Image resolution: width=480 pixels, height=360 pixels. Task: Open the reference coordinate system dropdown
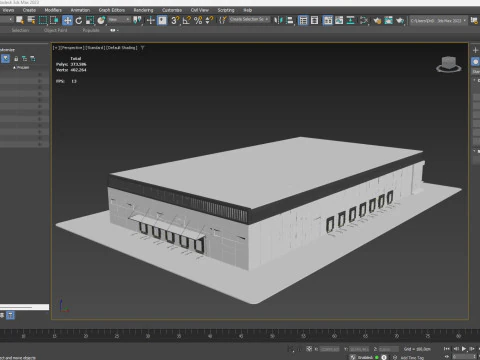119,20
